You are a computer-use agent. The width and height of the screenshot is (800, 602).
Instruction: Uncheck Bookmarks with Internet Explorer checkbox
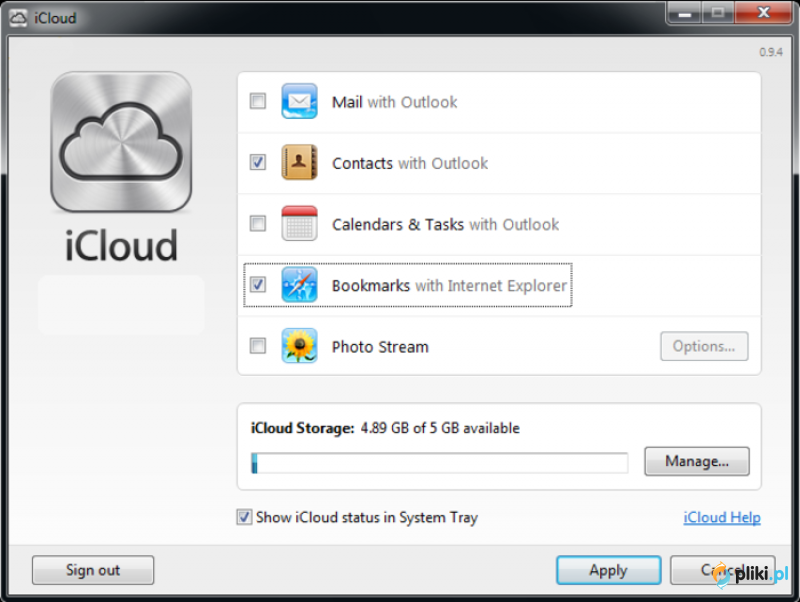(258, 285)
